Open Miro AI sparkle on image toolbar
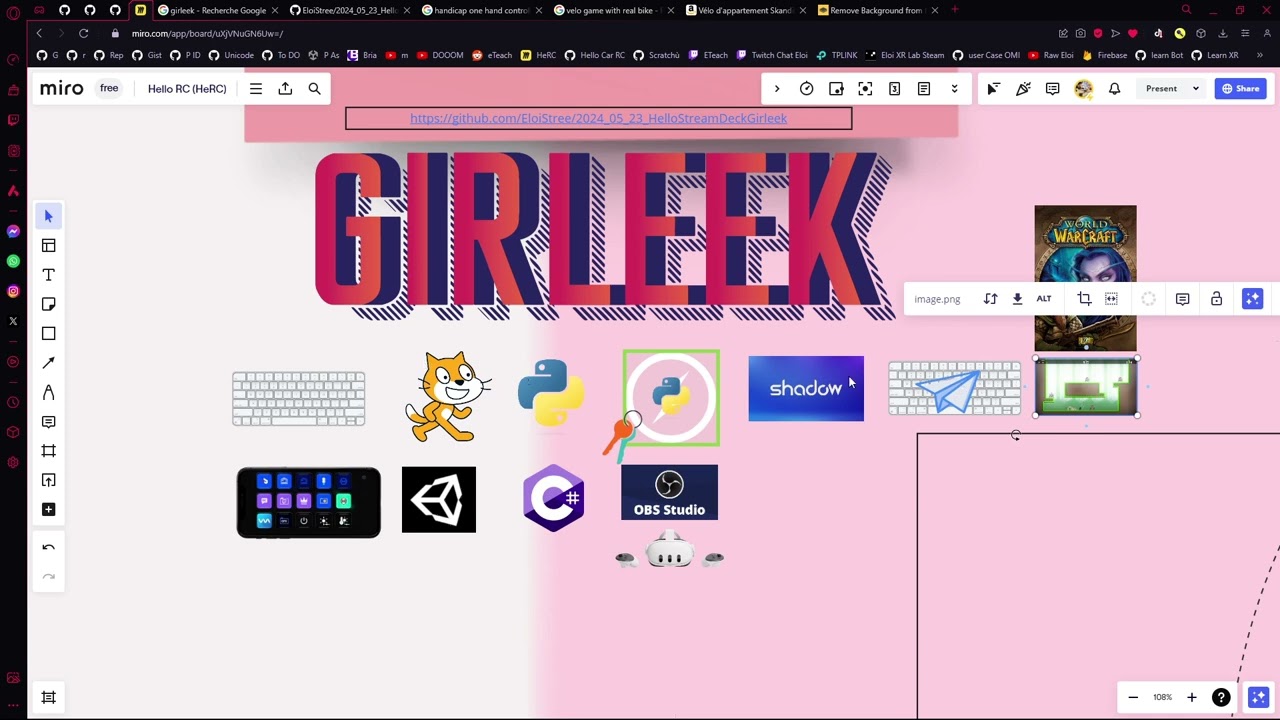This screenshot has height=720, width=1280. click(x=1252, y=299)
